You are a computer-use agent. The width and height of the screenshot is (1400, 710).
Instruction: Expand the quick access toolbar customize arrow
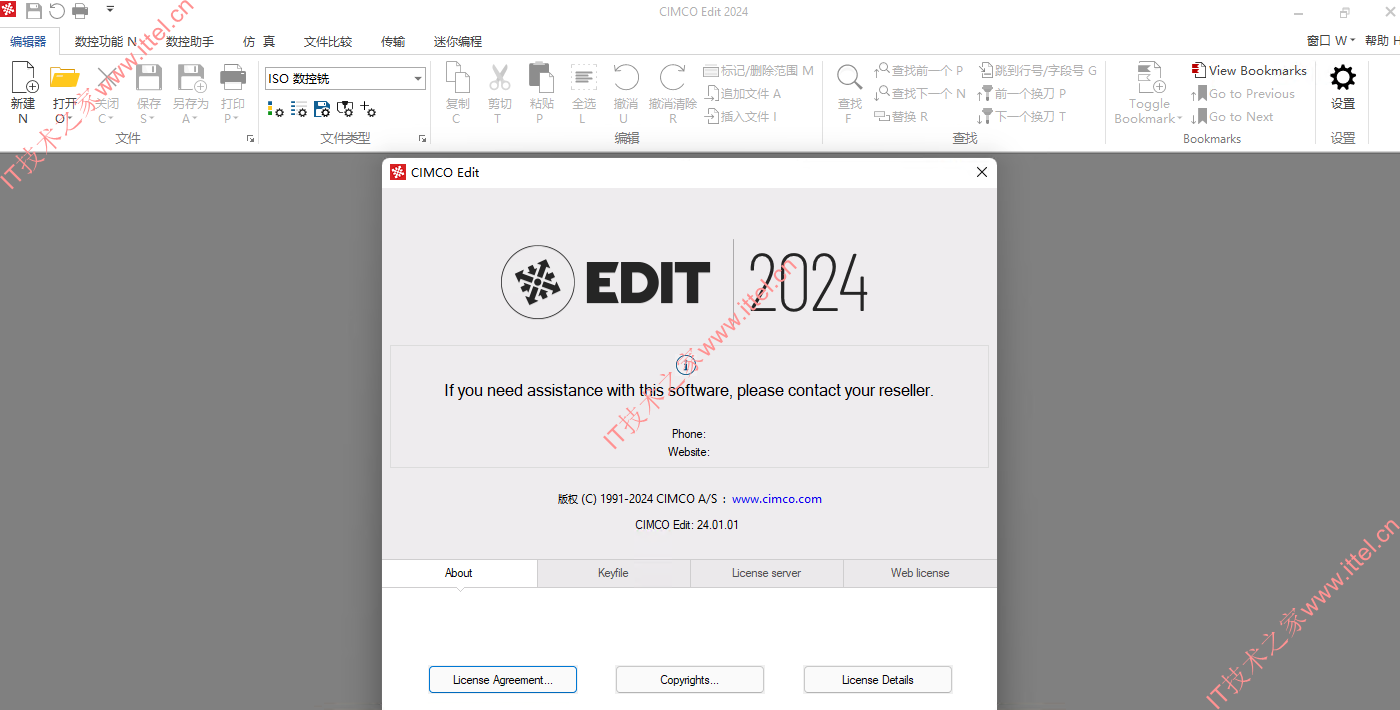(110, 10)
